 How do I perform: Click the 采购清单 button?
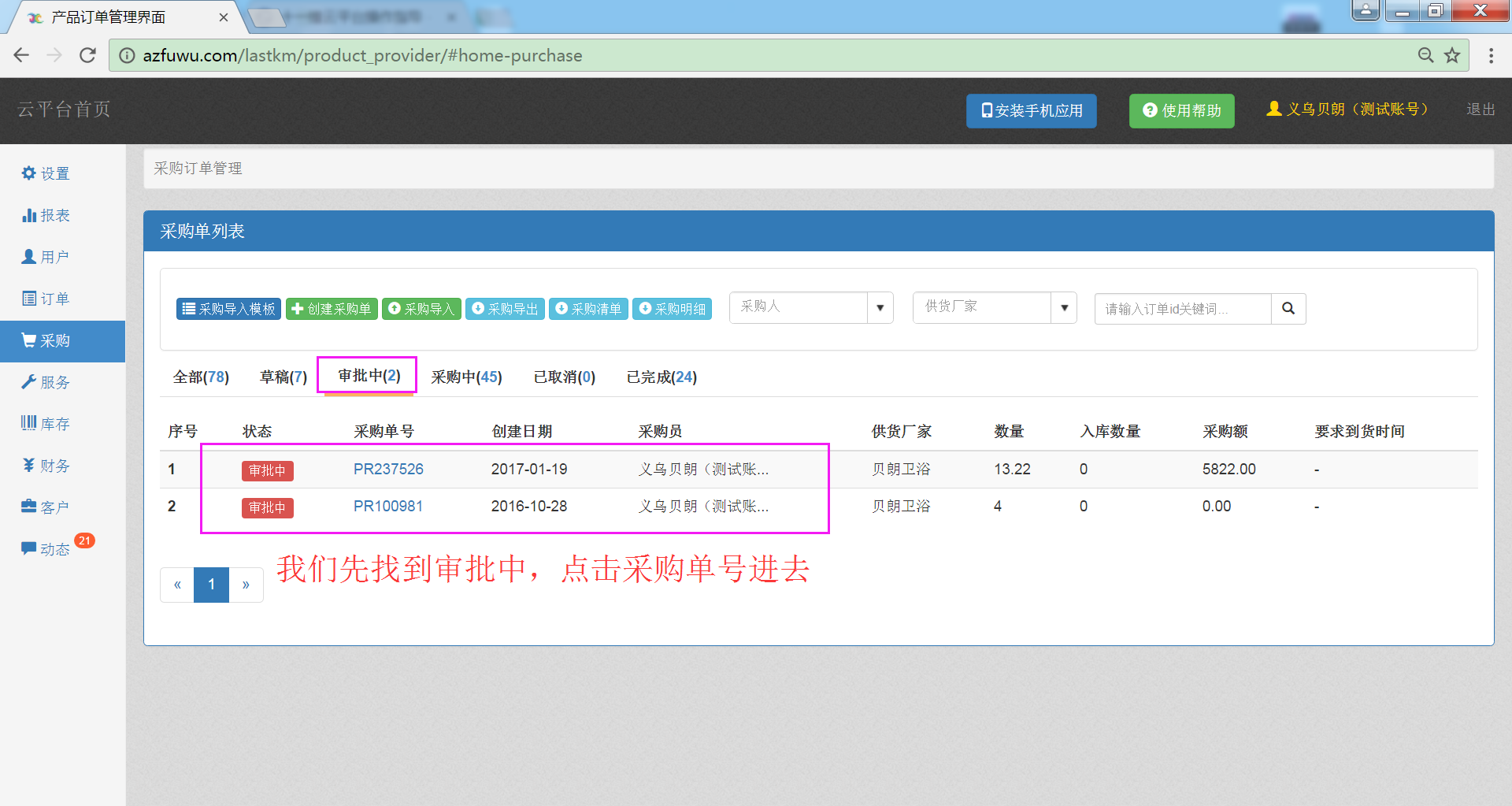(x=588, y=309)
